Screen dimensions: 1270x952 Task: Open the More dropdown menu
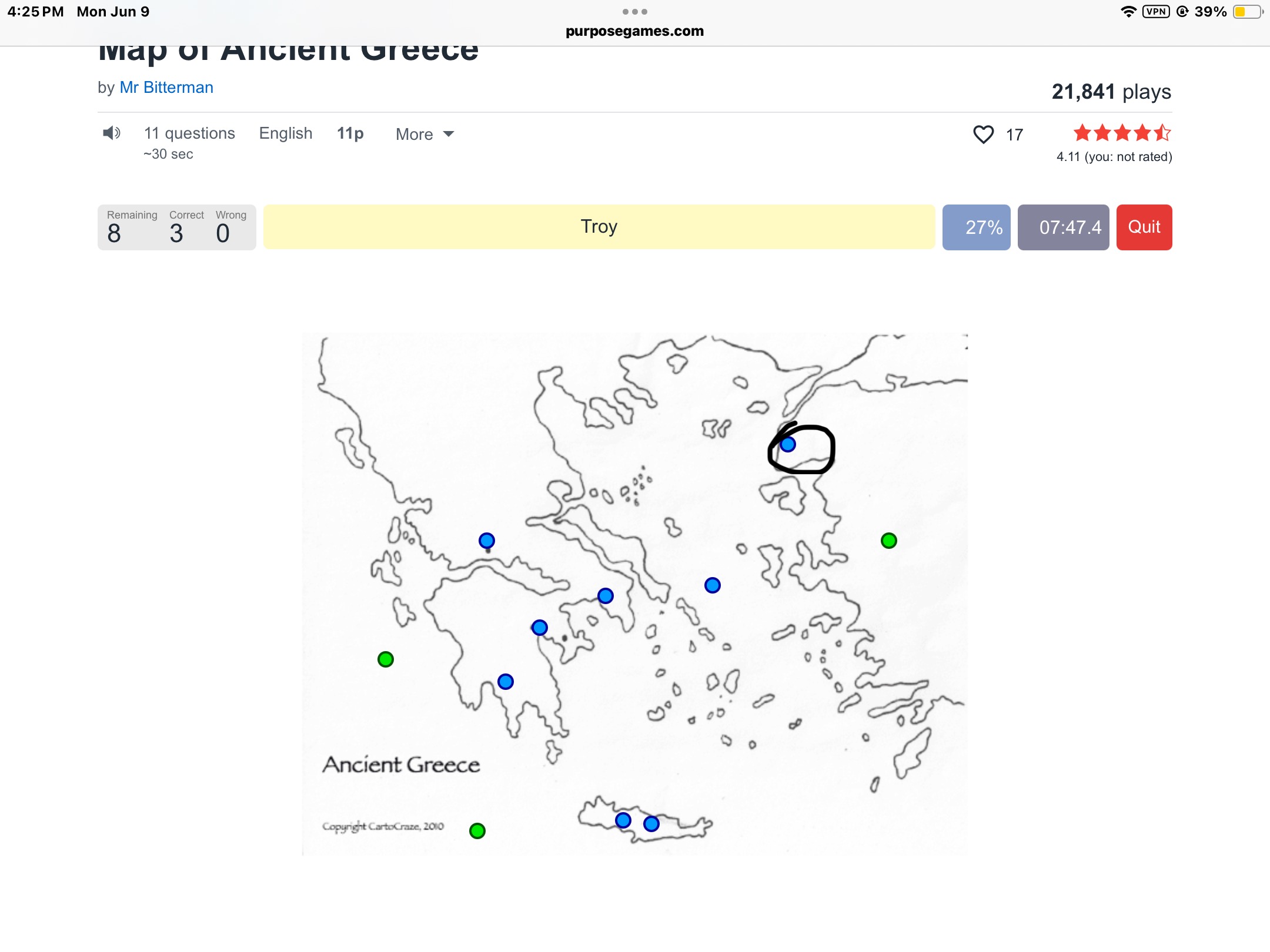click(x=425, y=135)
